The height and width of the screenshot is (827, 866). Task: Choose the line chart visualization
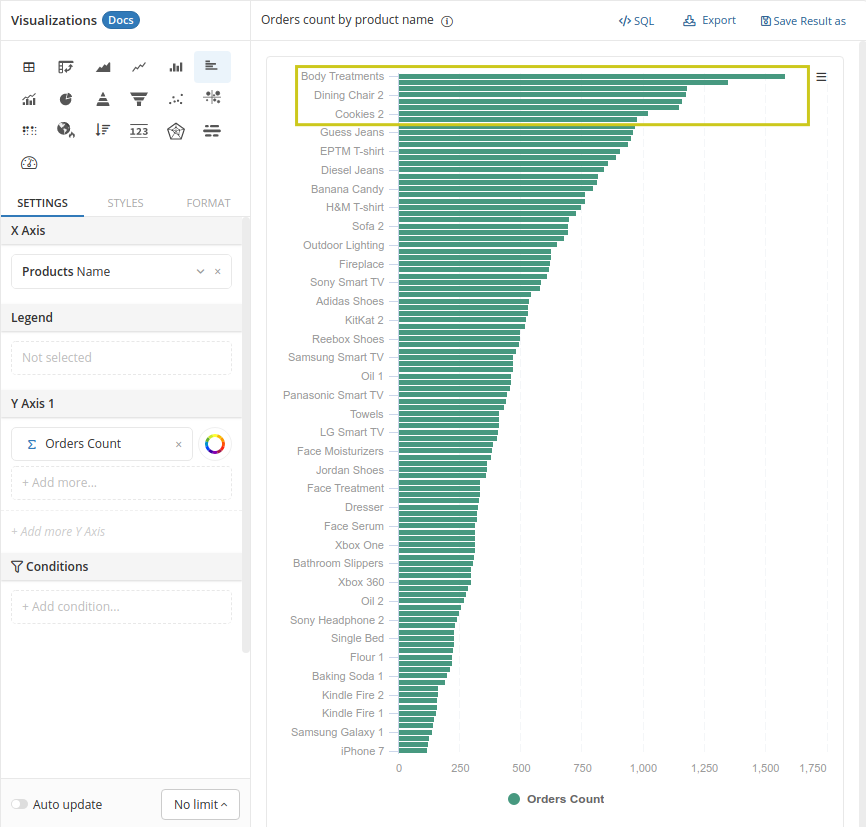click(139, 67)
